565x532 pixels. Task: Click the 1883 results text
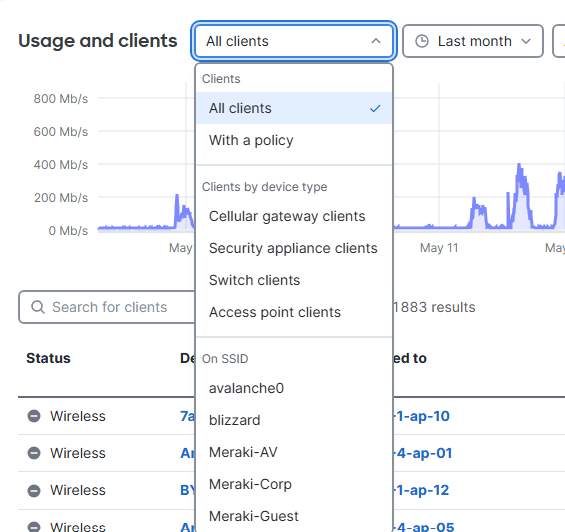pos(435,307)
